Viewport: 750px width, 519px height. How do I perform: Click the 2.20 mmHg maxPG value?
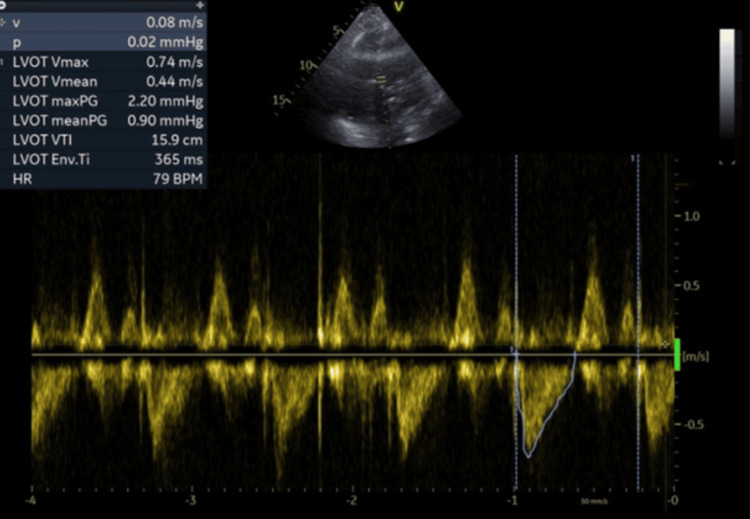[165, 101]
